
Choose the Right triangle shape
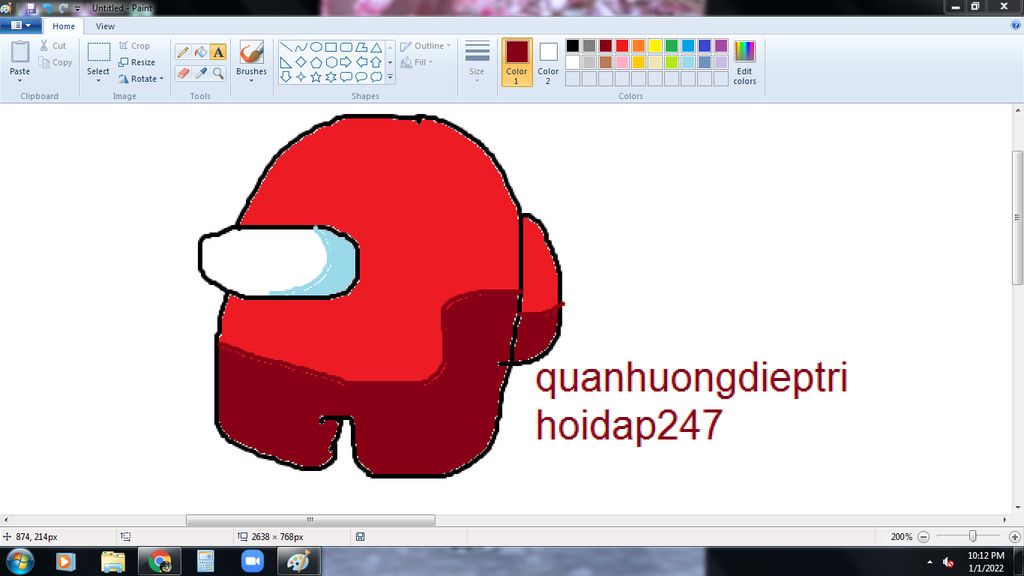click(285, 62)
